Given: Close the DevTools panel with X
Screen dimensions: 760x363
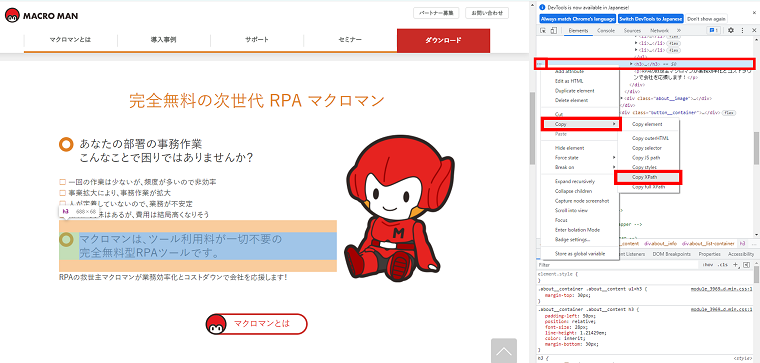Looking at the screenshot, I should pos(754,31).
